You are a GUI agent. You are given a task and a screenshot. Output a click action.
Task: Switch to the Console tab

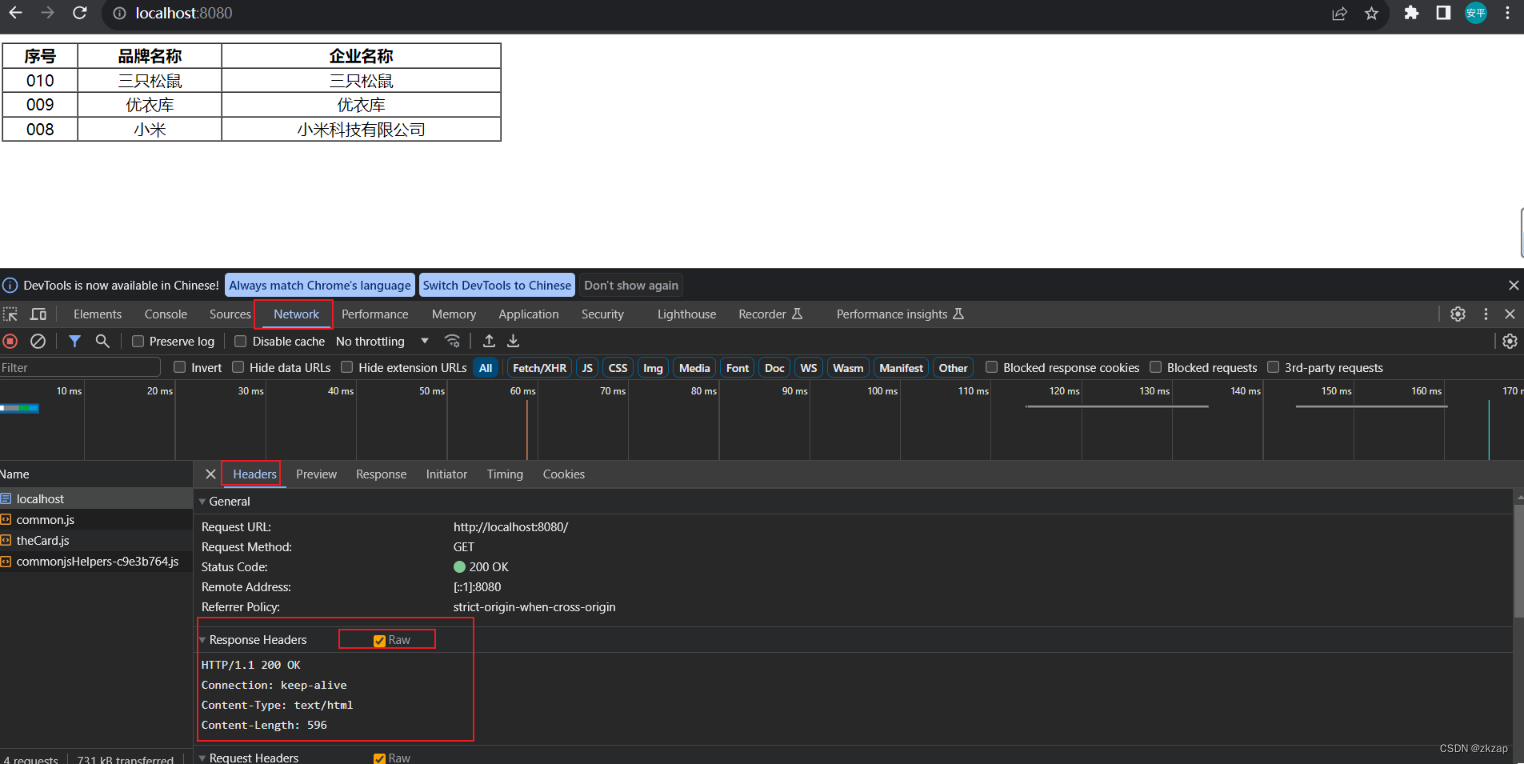point(166,314)
